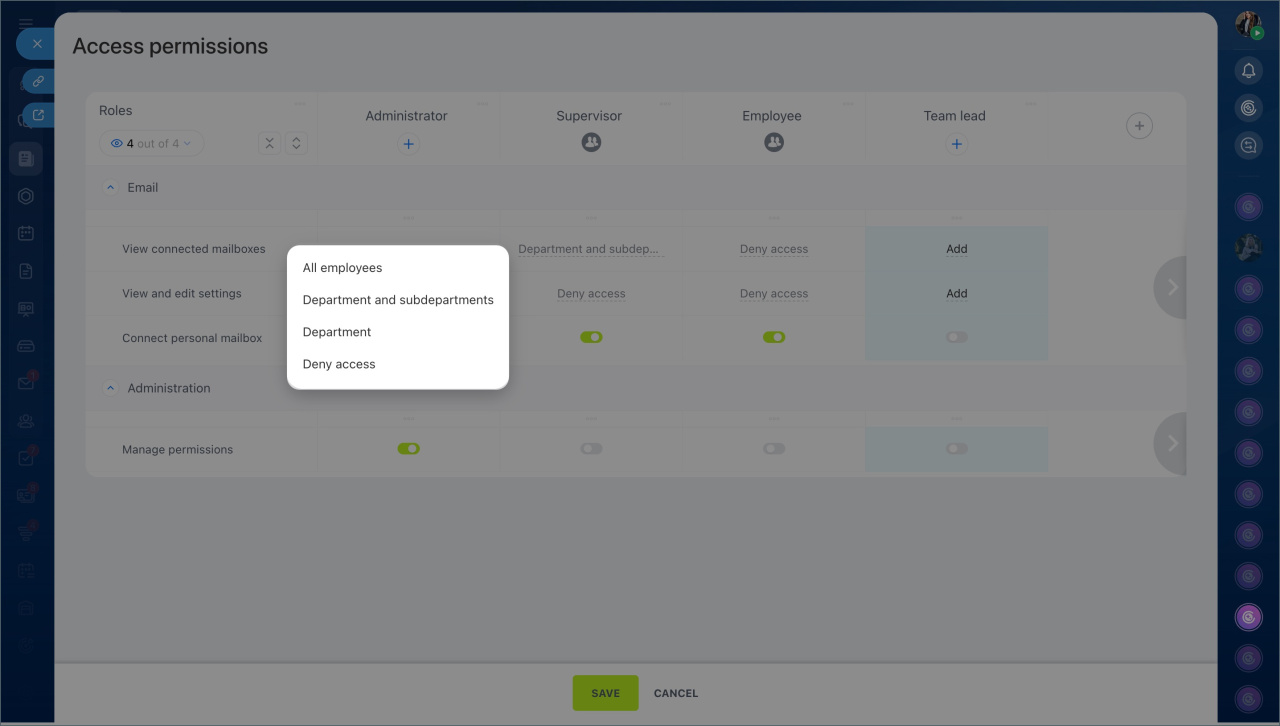
Task: Collapse the Email section
Action: click(111, 188)
